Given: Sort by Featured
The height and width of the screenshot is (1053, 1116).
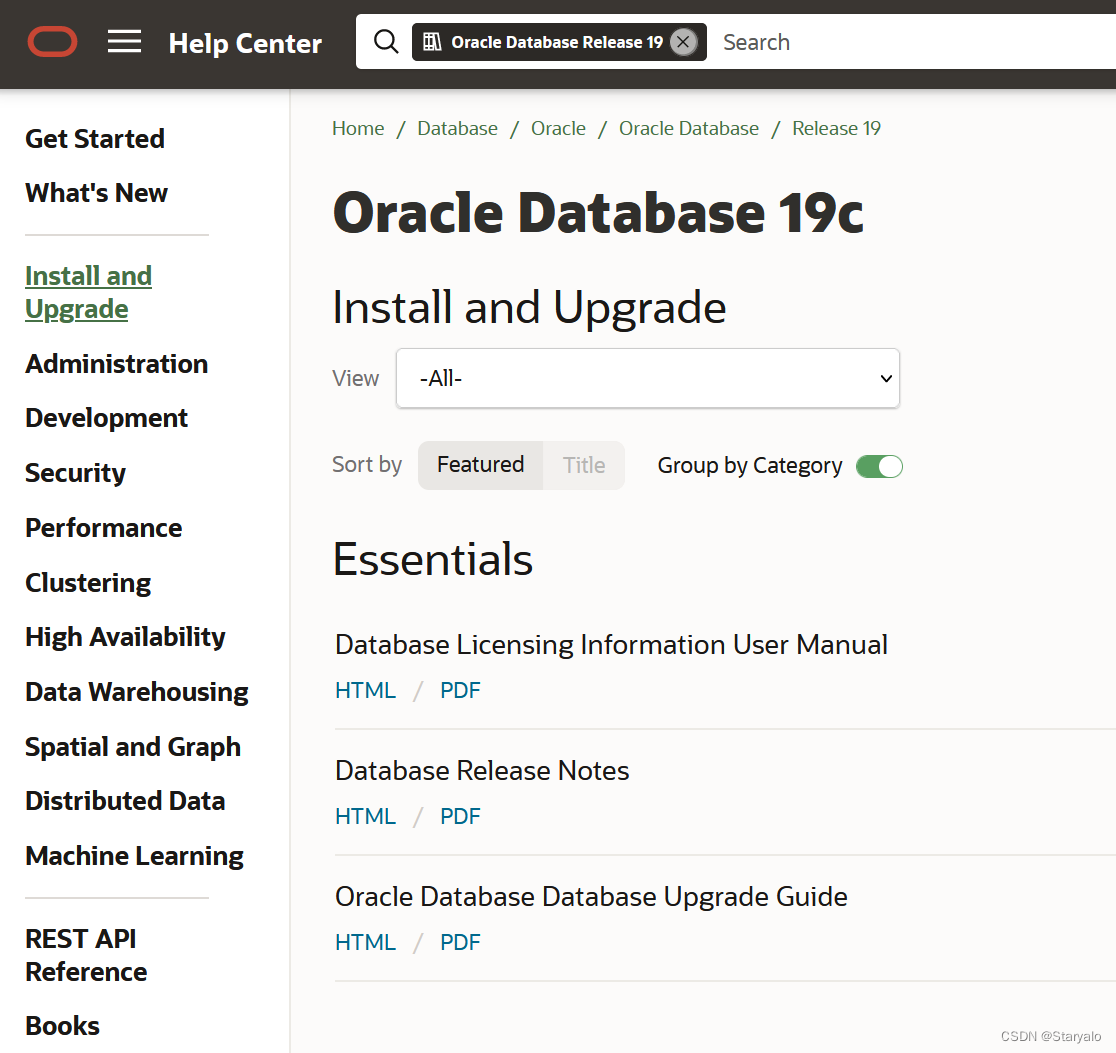Looking at the screenshot, I should point(480,465).
